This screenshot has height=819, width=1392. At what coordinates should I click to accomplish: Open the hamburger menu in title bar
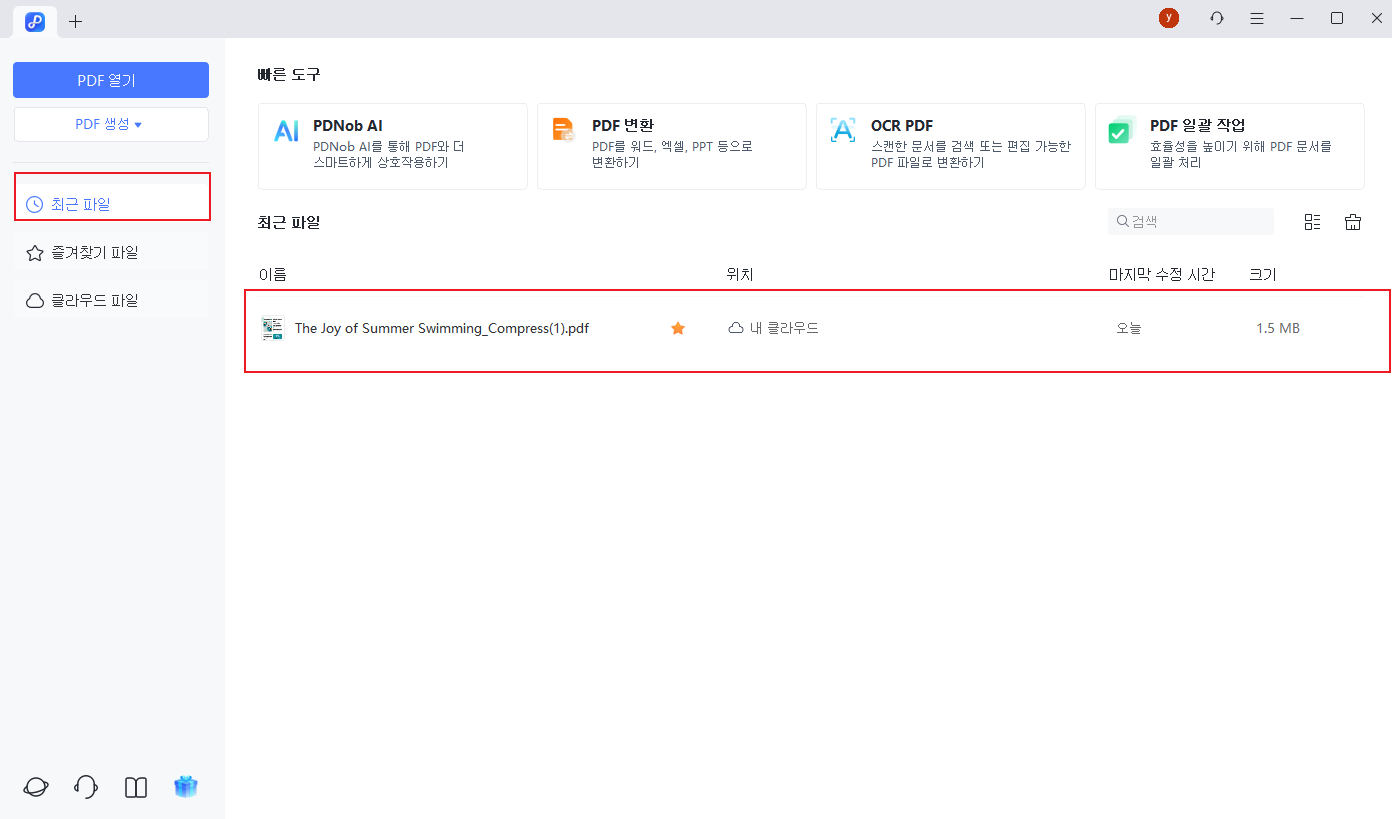pos(1257,18)
